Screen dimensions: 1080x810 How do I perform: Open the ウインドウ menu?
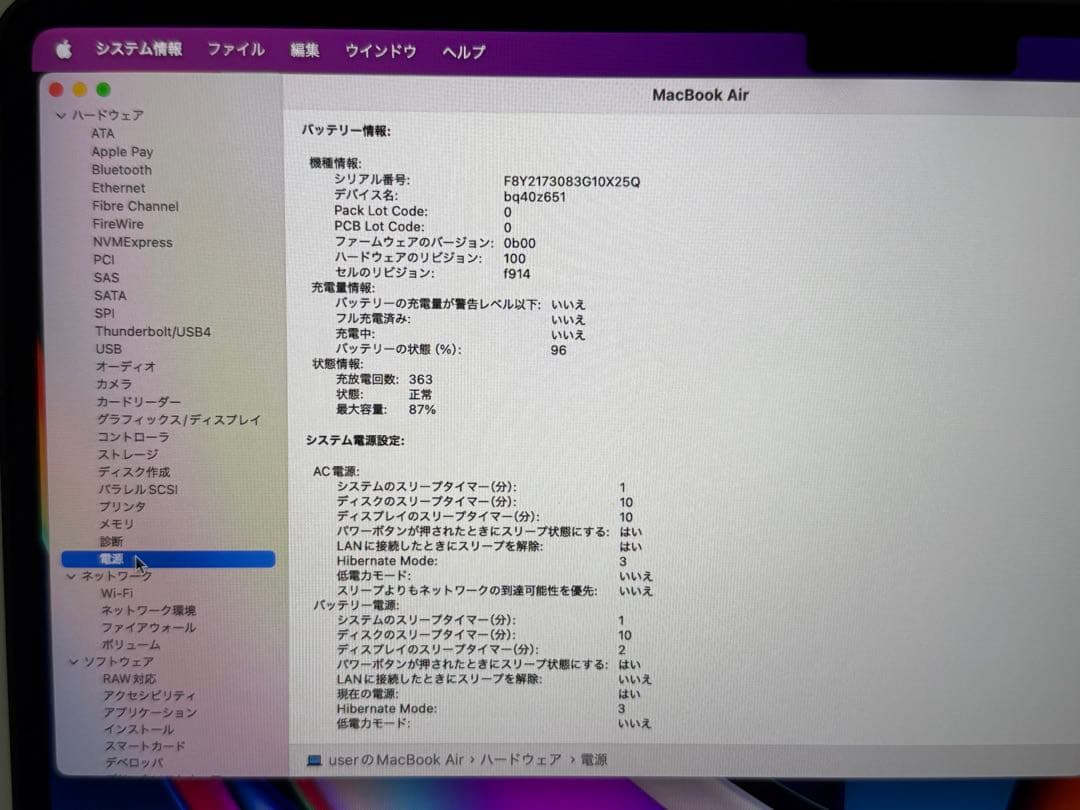pos(380,49)
